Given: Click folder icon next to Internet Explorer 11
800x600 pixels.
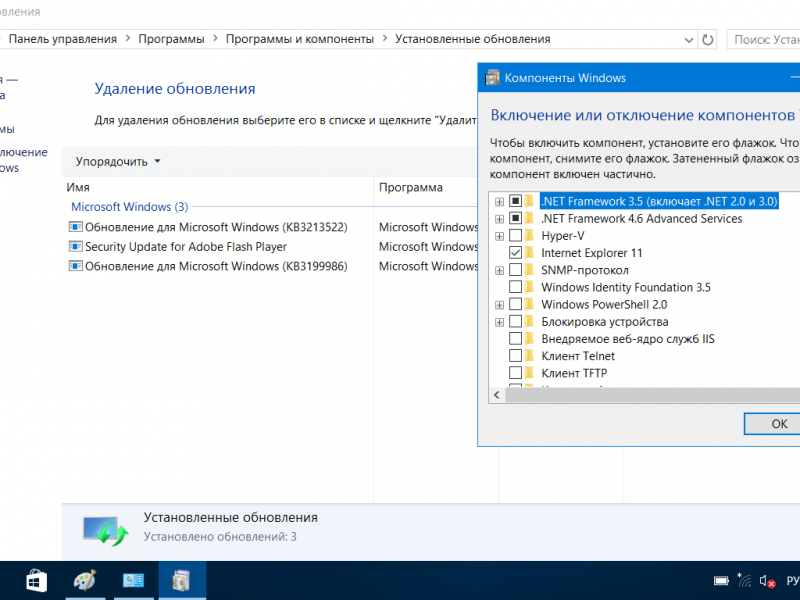Looking at the screenshot, I should point(530,253).
